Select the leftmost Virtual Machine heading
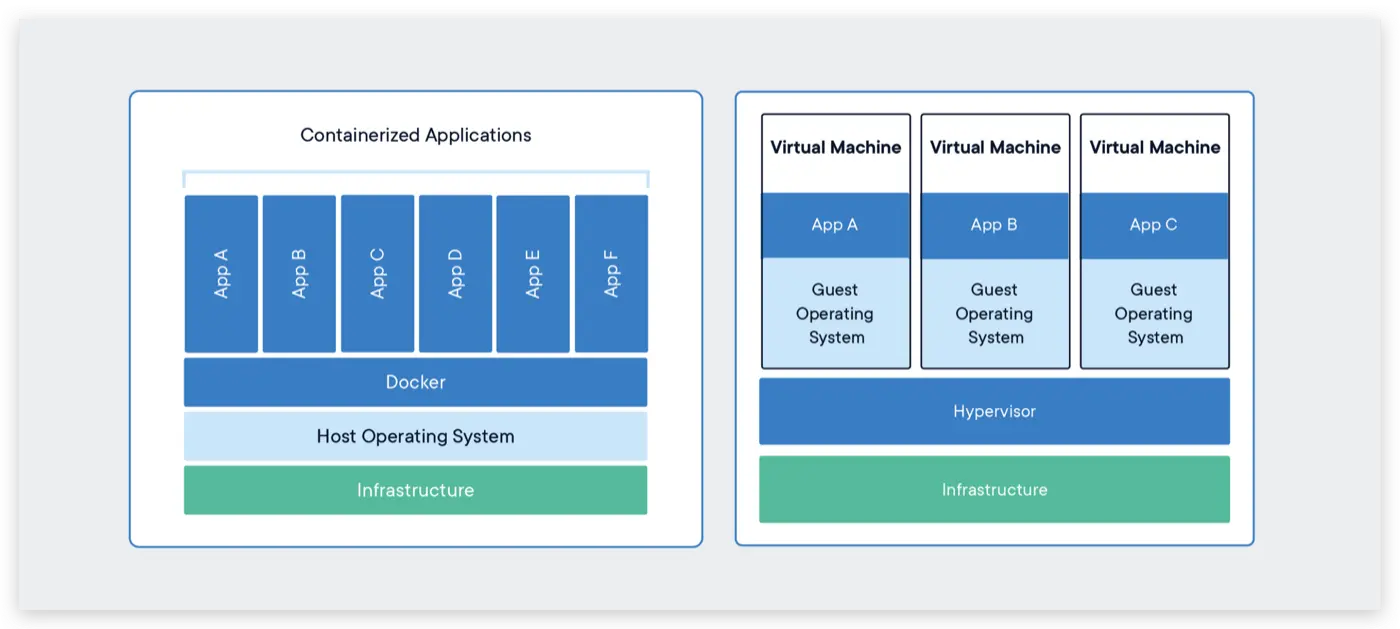 [835, 147]
